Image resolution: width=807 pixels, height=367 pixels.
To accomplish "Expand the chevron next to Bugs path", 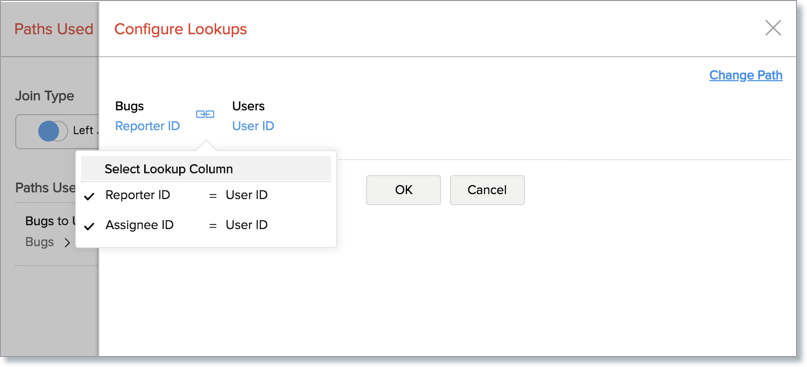I will click(67, 243).
